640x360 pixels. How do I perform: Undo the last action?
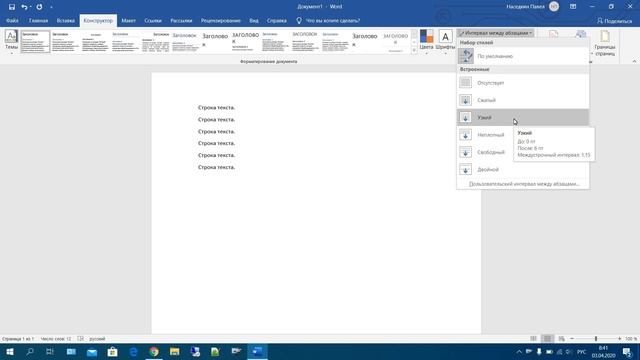(24, 7)
